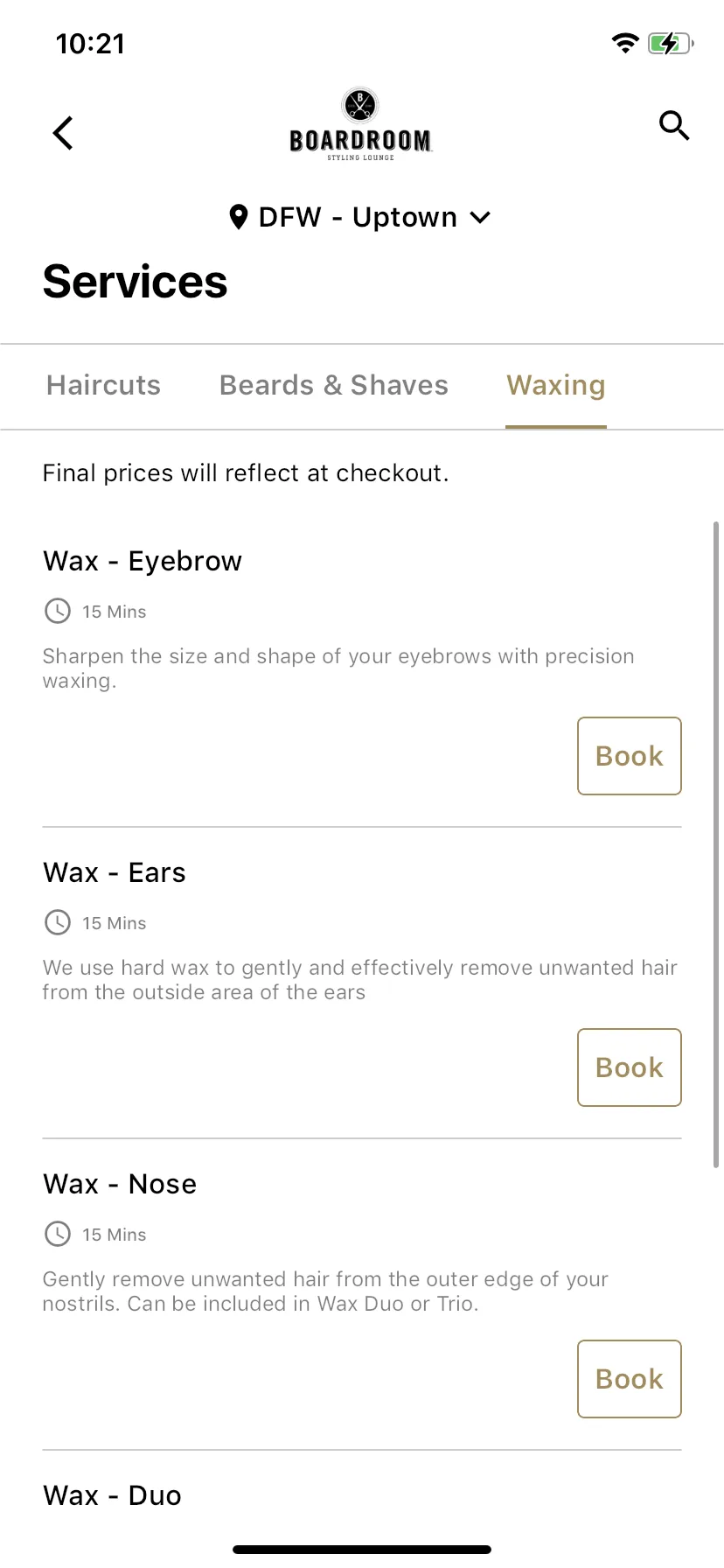Open the Wax - Duo service title
Viewport: 724px width, 1568px height.
pos(112,1495)
